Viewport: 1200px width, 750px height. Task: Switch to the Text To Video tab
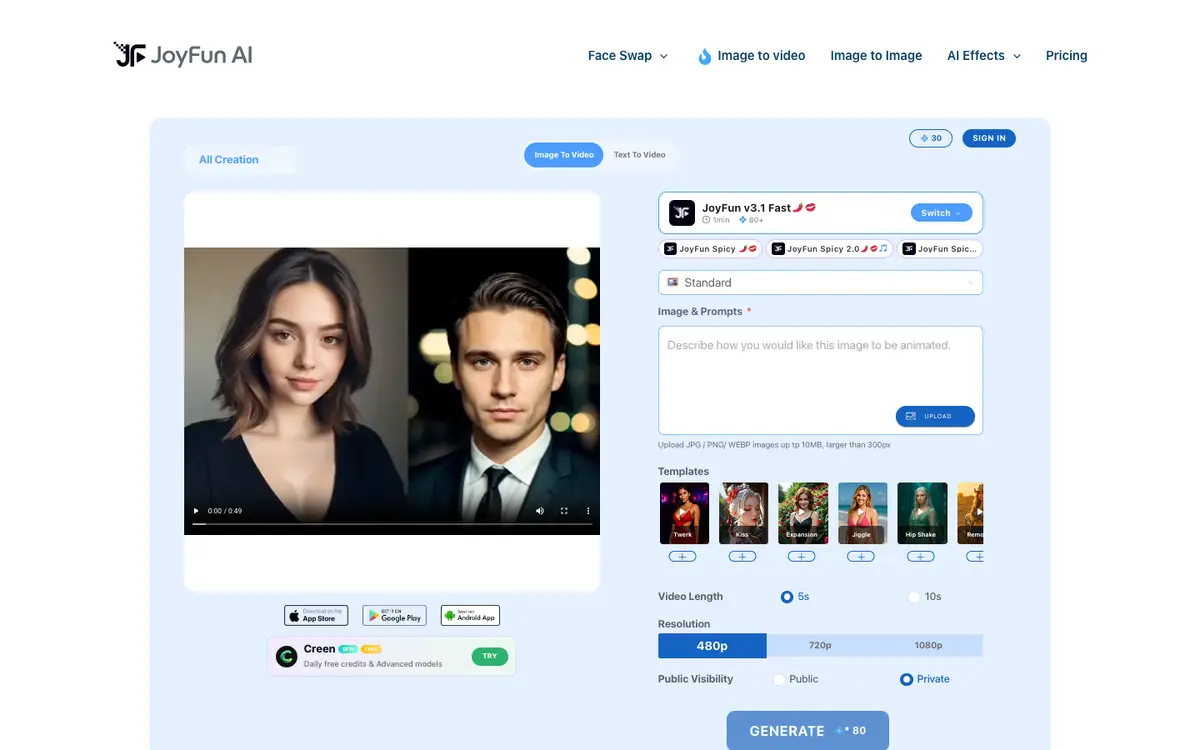(640, 155)
